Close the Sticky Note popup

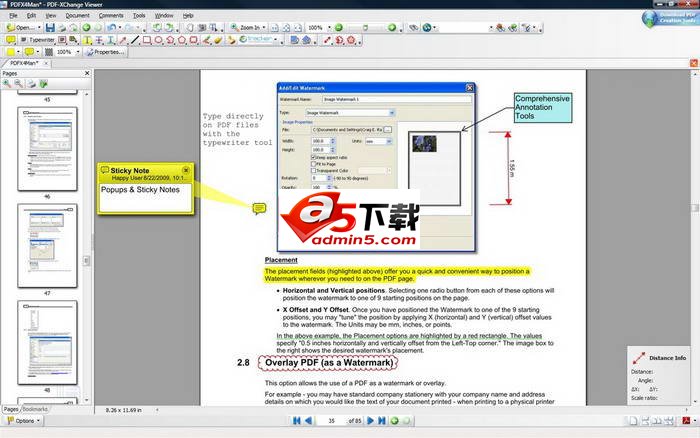[186, 170]
